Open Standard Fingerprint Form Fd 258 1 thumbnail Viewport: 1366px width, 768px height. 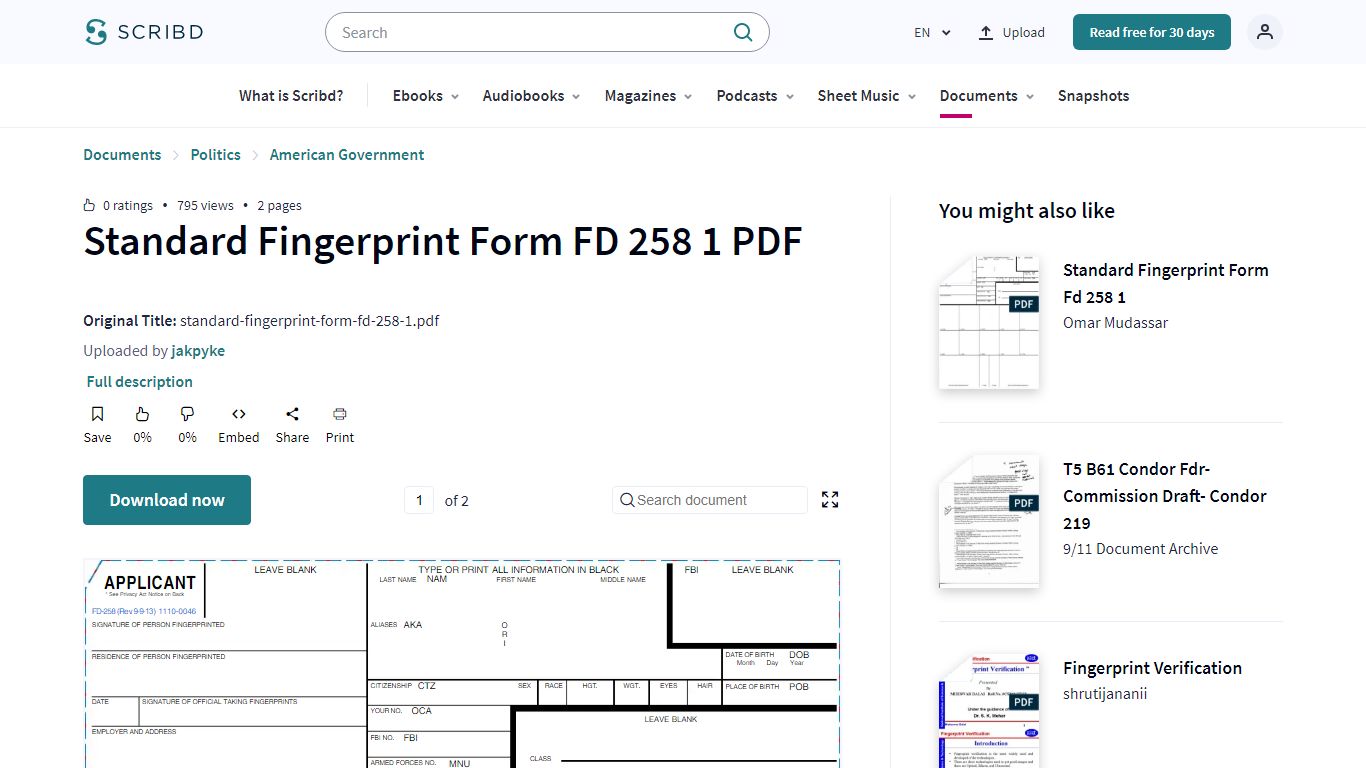click(989, 322)
